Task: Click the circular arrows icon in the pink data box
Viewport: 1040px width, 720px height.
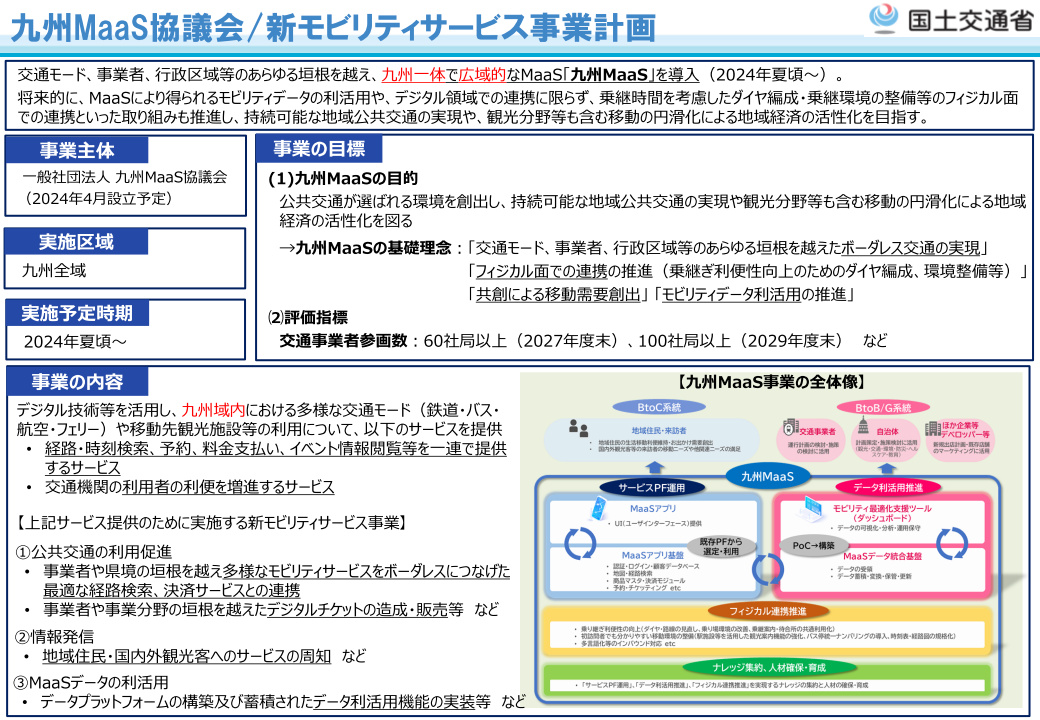Action: click(x=952, y=543)
